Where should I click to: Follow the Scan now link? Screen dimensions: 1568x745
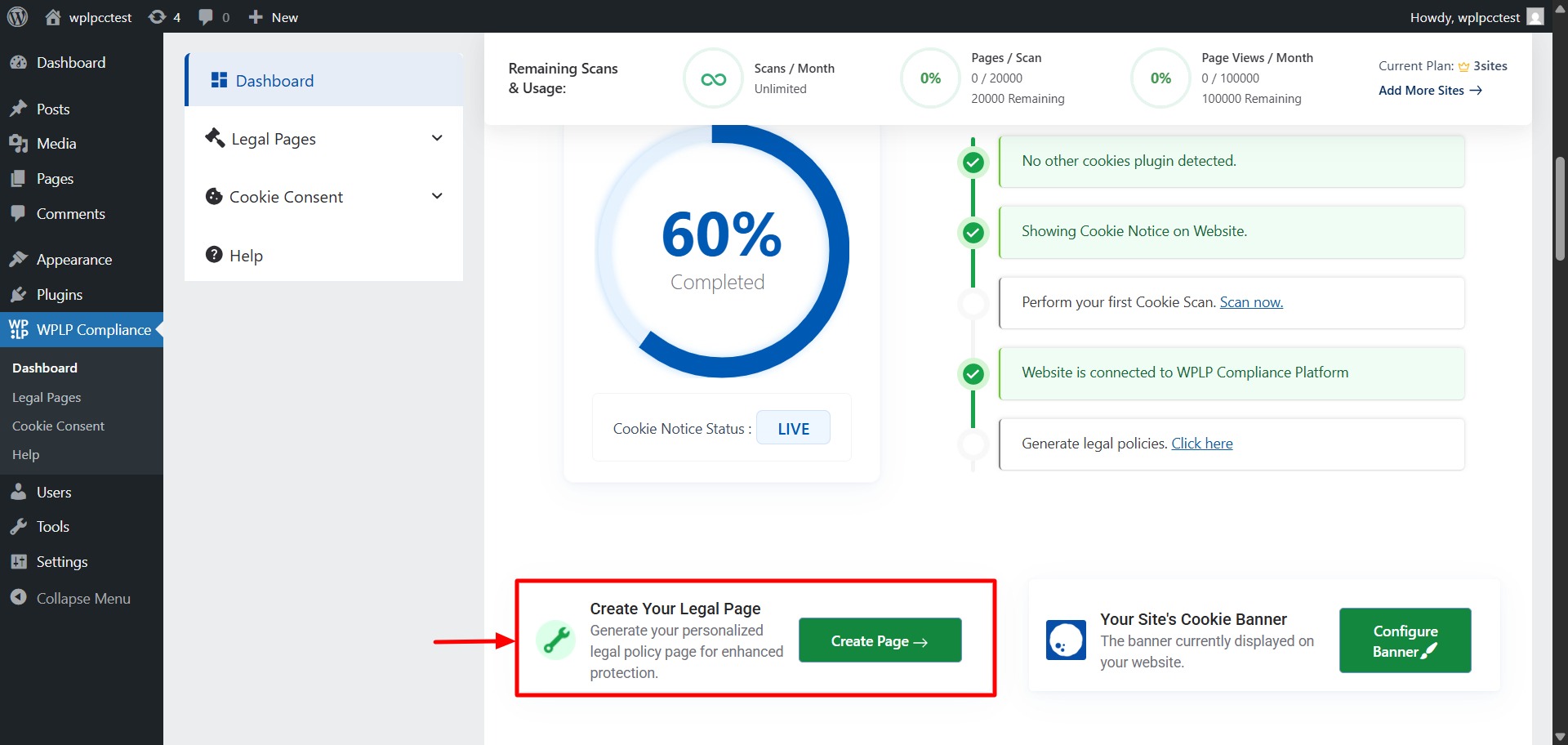coord(1251,302)
